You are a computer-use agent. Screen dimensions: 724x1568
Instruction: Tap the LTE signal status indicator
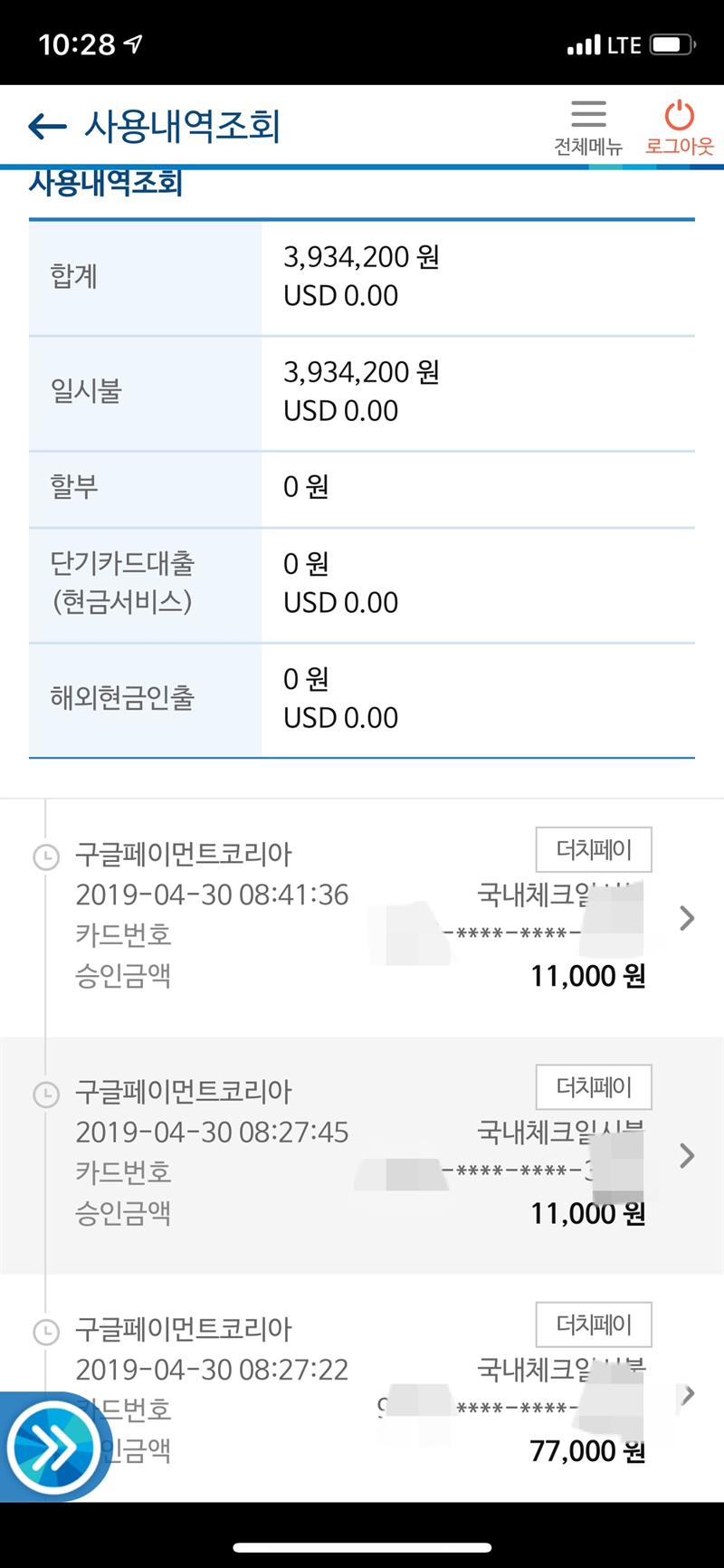(x=604, y=45)
